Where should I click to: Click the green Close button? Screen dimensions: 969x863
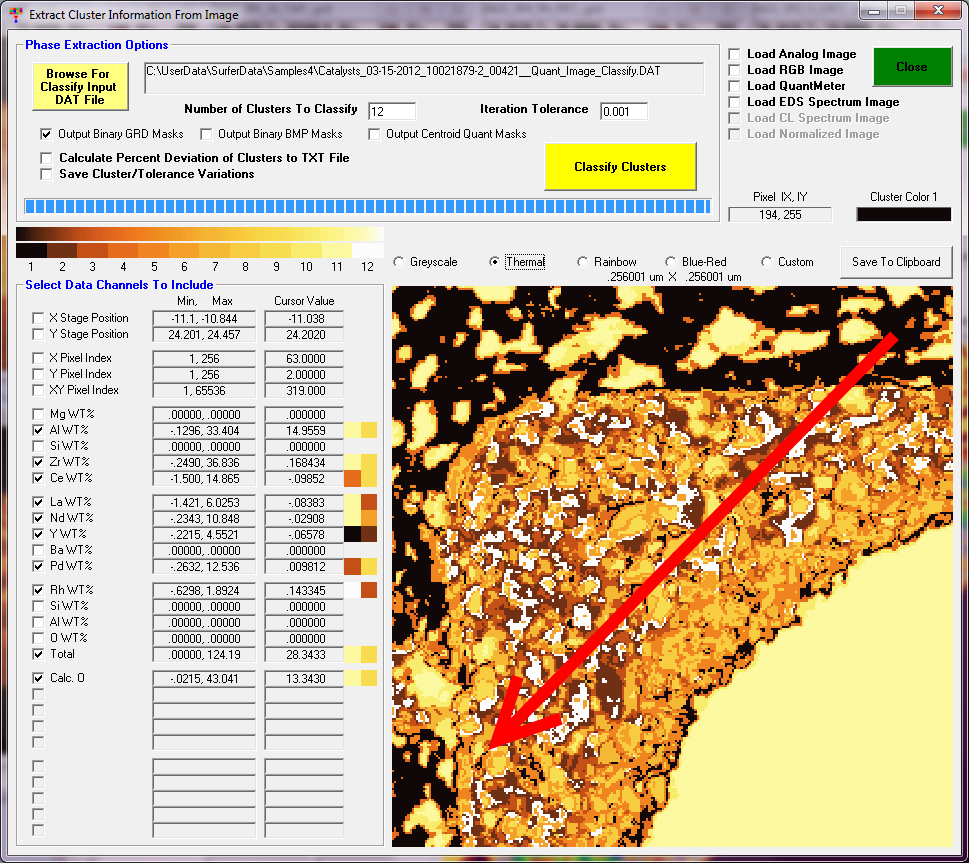(x=911, y=67)
